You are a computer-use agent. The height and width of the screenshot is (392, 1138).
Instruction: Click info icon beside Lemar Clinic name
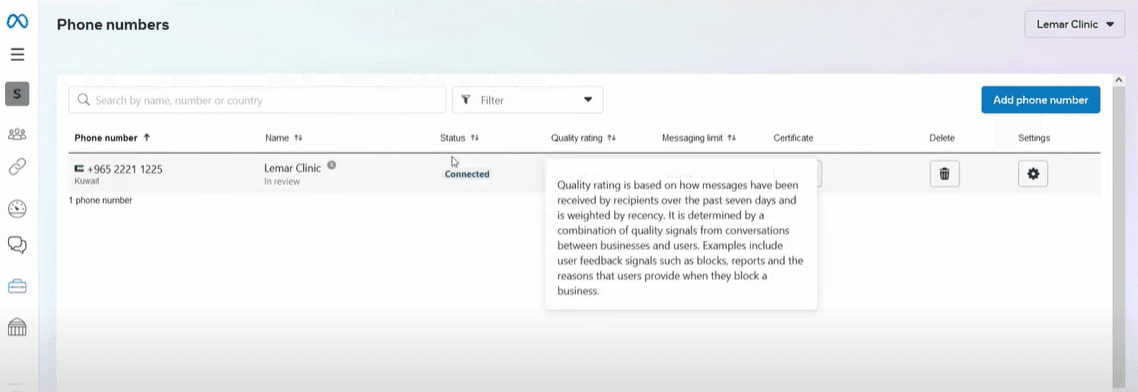[x=332, y=165]
